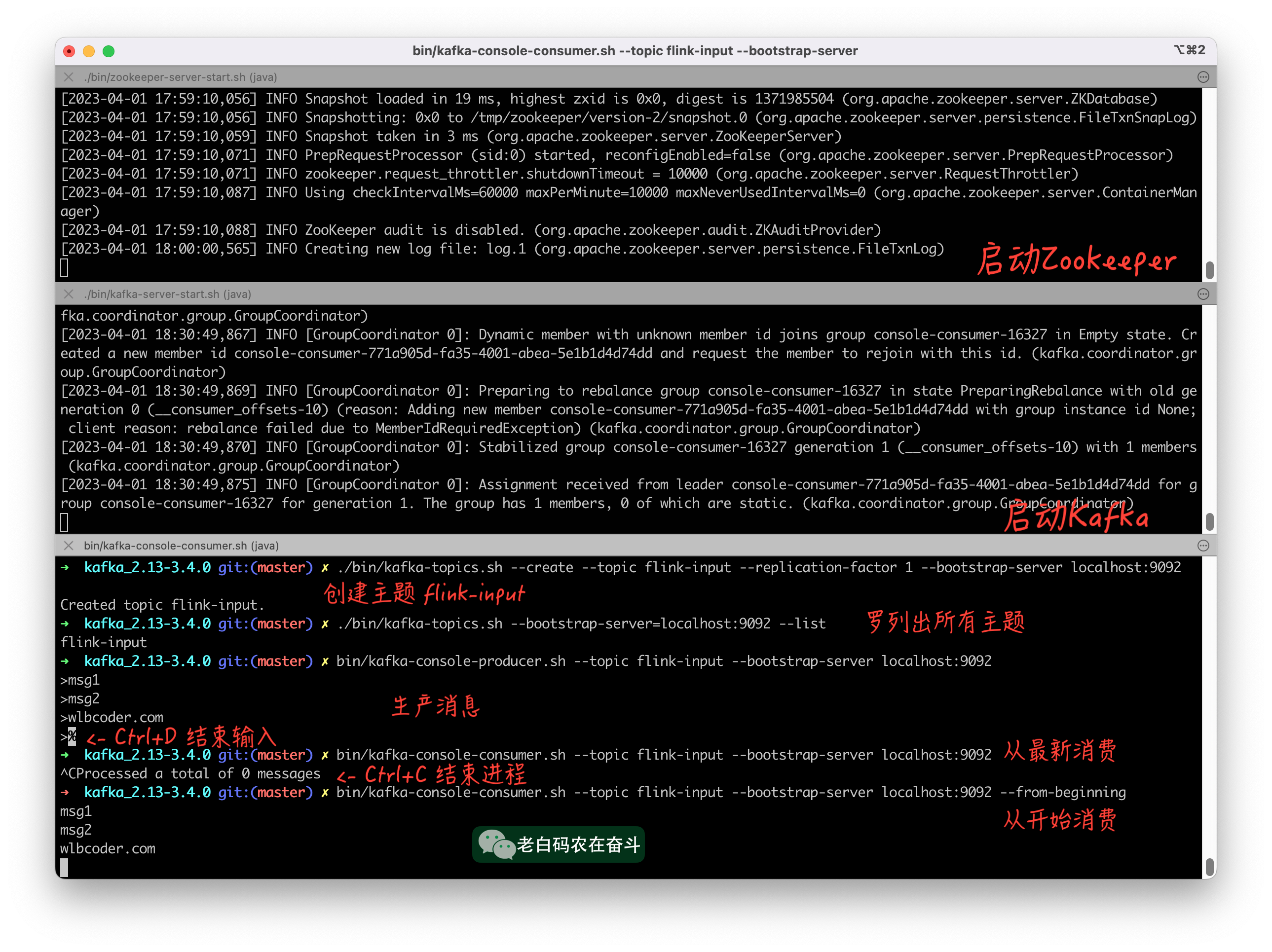Image resolution: width=1272 pixels, height=952 pixels.
Task: Click the '>msg2' producer input line
Action: coord(80,698)
